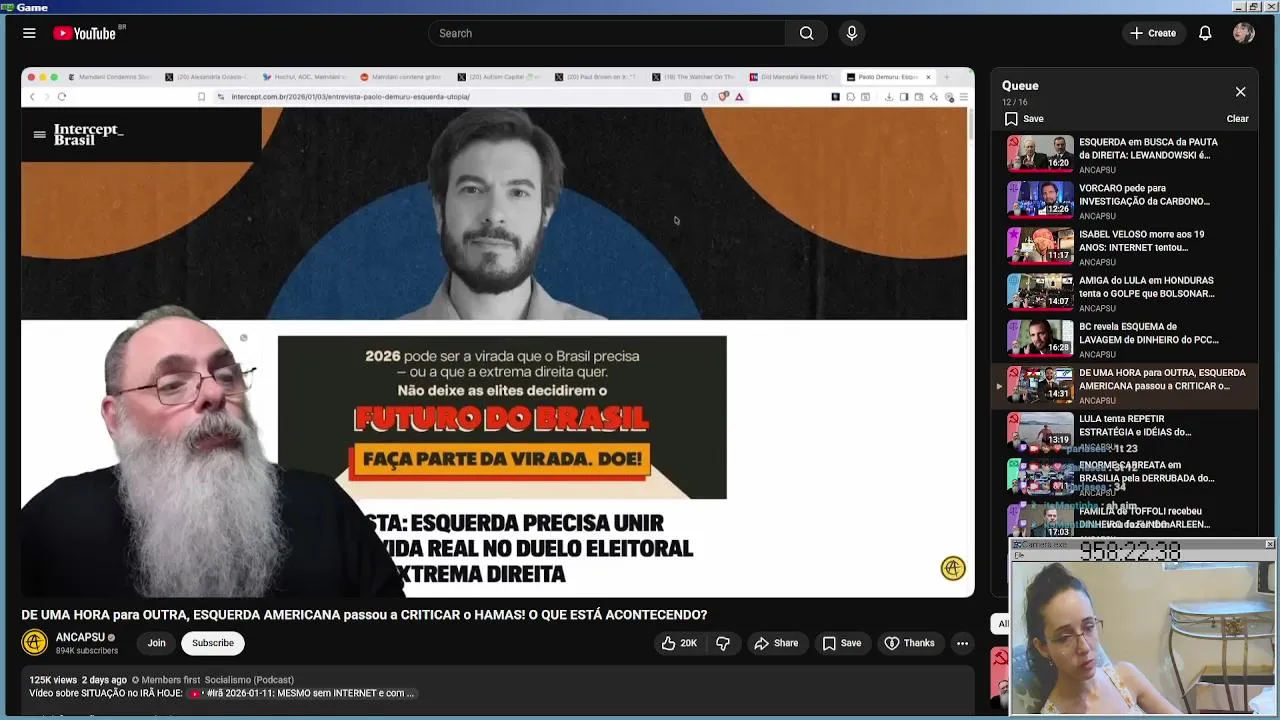The image size is (1280, 720).
Task: Subscribe to the ANCAPSU channel
Action: (213, 643)
